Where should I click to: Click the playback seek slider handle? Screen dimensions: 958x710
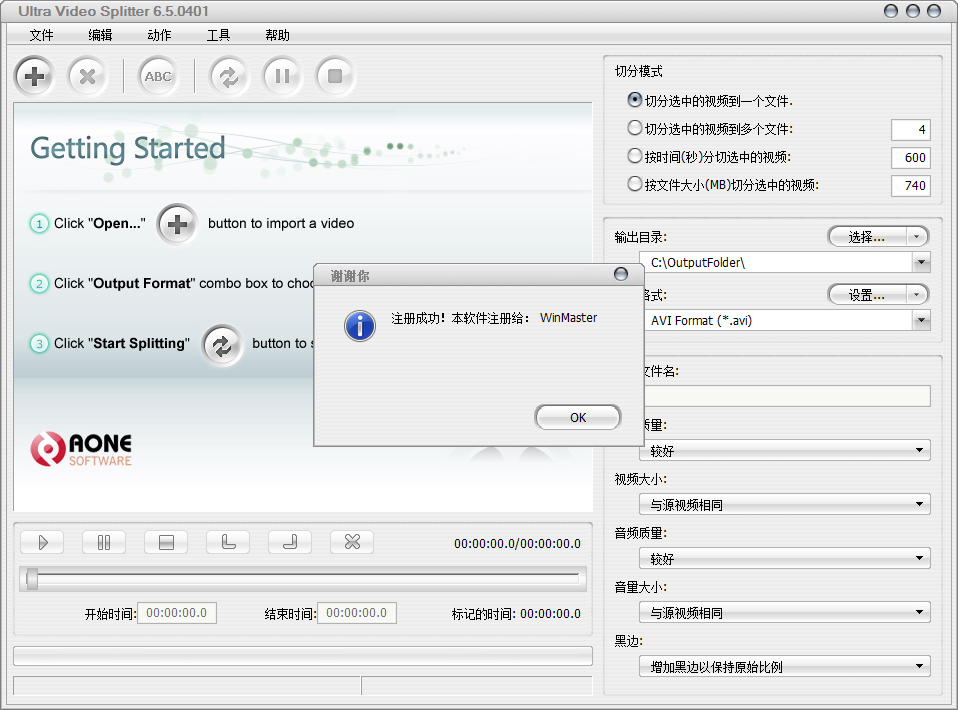32,579
